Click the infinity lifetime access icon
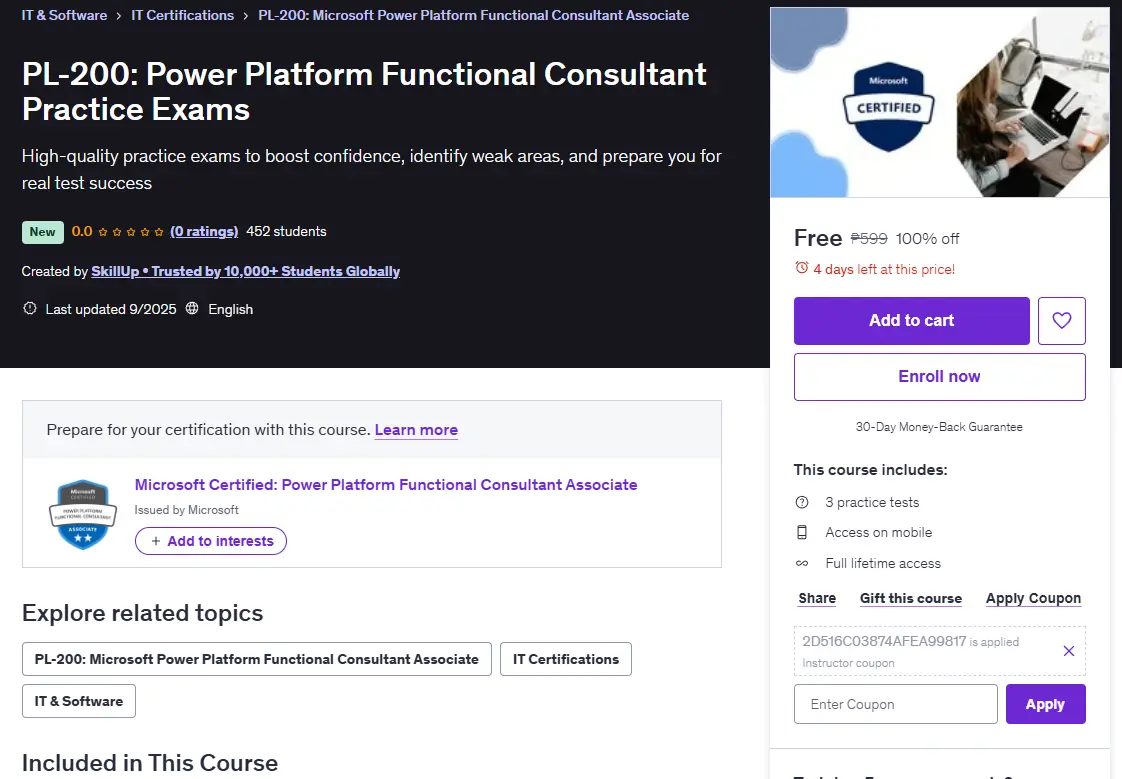The image size is (1122, 779). (x=801, y=563)
